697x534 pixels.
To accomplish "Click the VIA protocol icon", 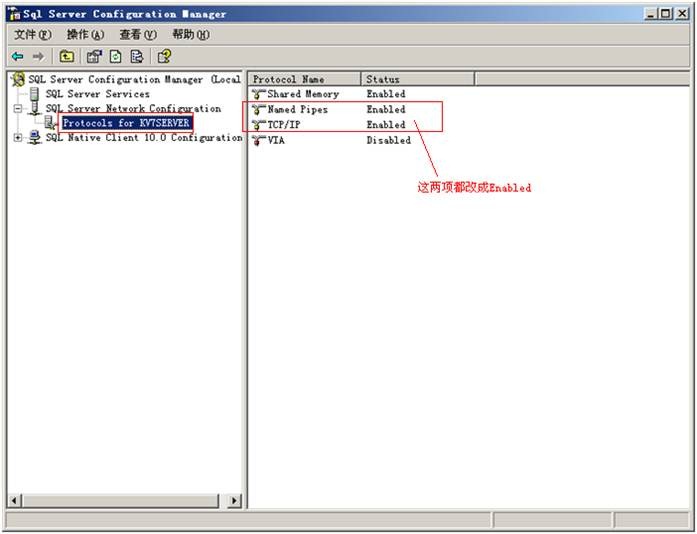I will [x=258, y=141].
